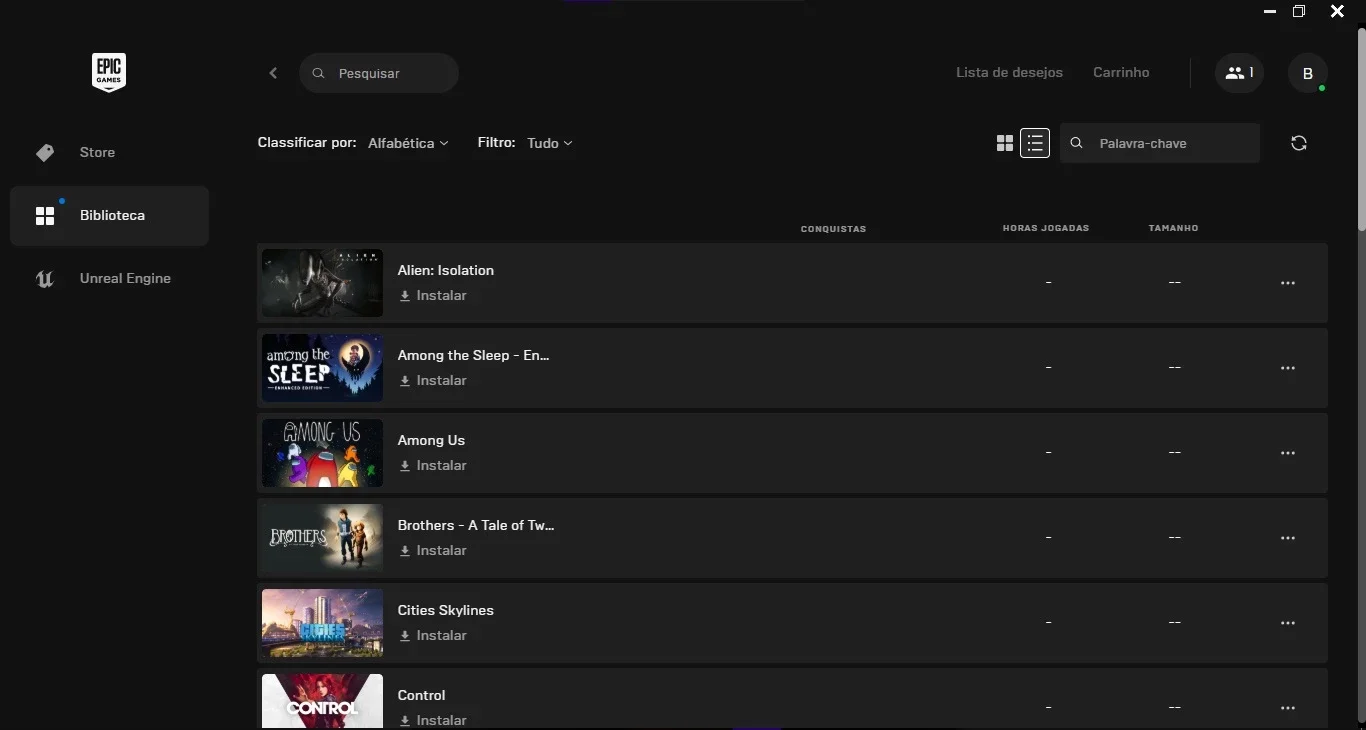Install Brothers - A Tale of Two Sons

click(x=433, y=551)
